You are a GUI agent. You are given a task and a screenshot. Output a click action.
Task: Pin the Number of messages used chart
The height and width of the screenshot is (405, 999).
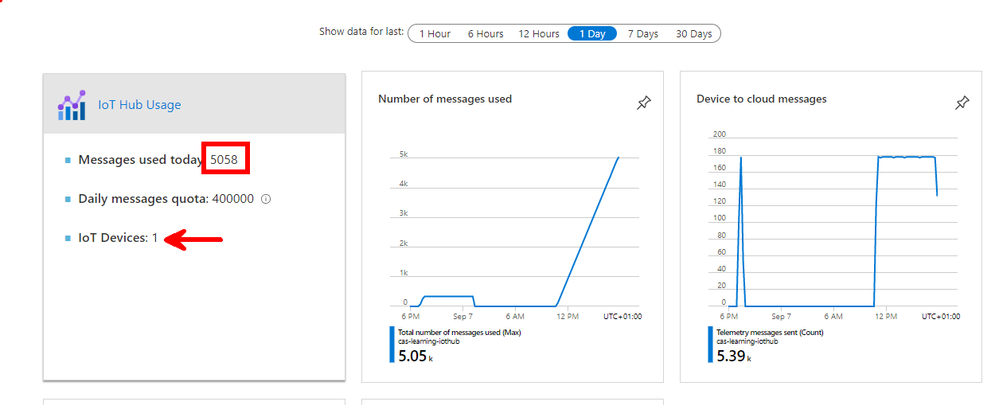(x=644, y=103)
